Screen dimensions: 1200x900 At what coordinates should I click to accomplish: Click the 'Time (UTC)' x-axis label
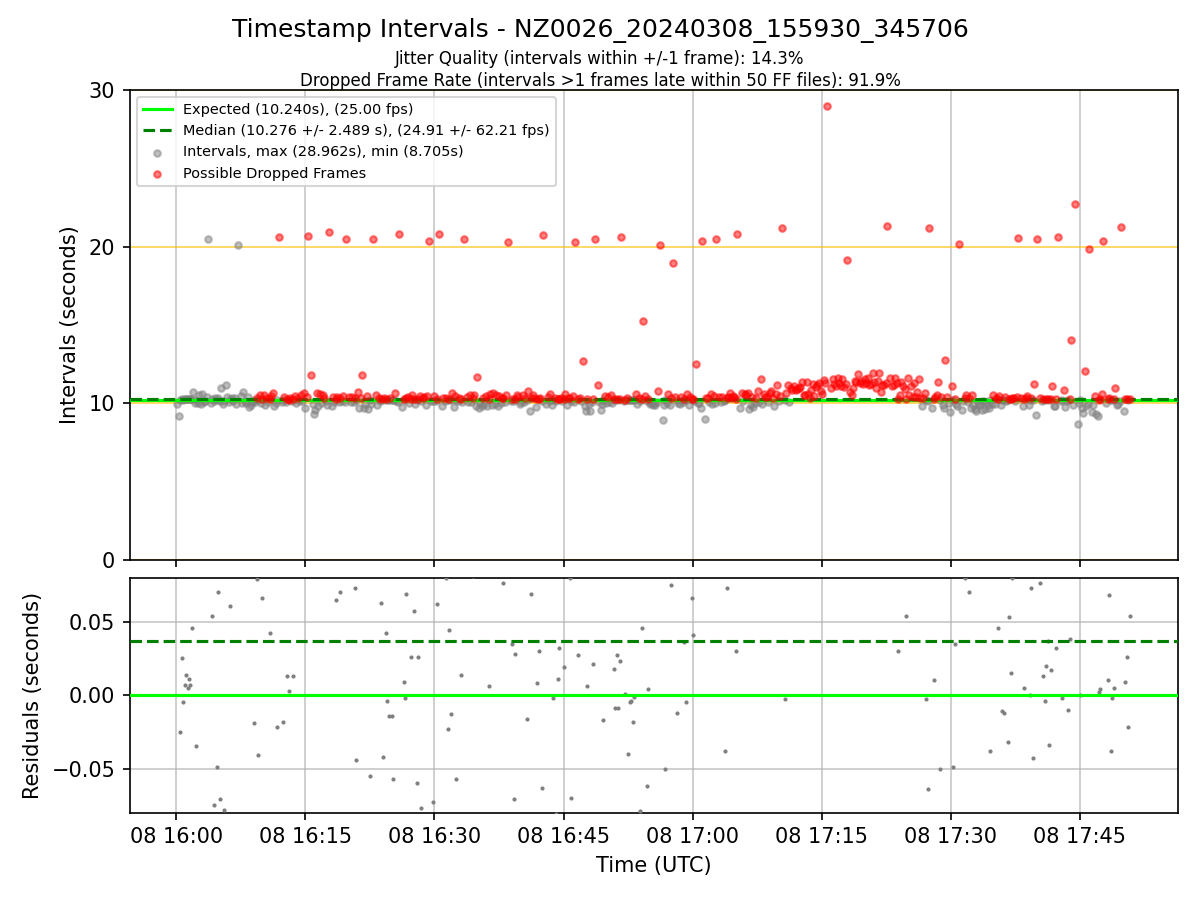pos(653,865)
